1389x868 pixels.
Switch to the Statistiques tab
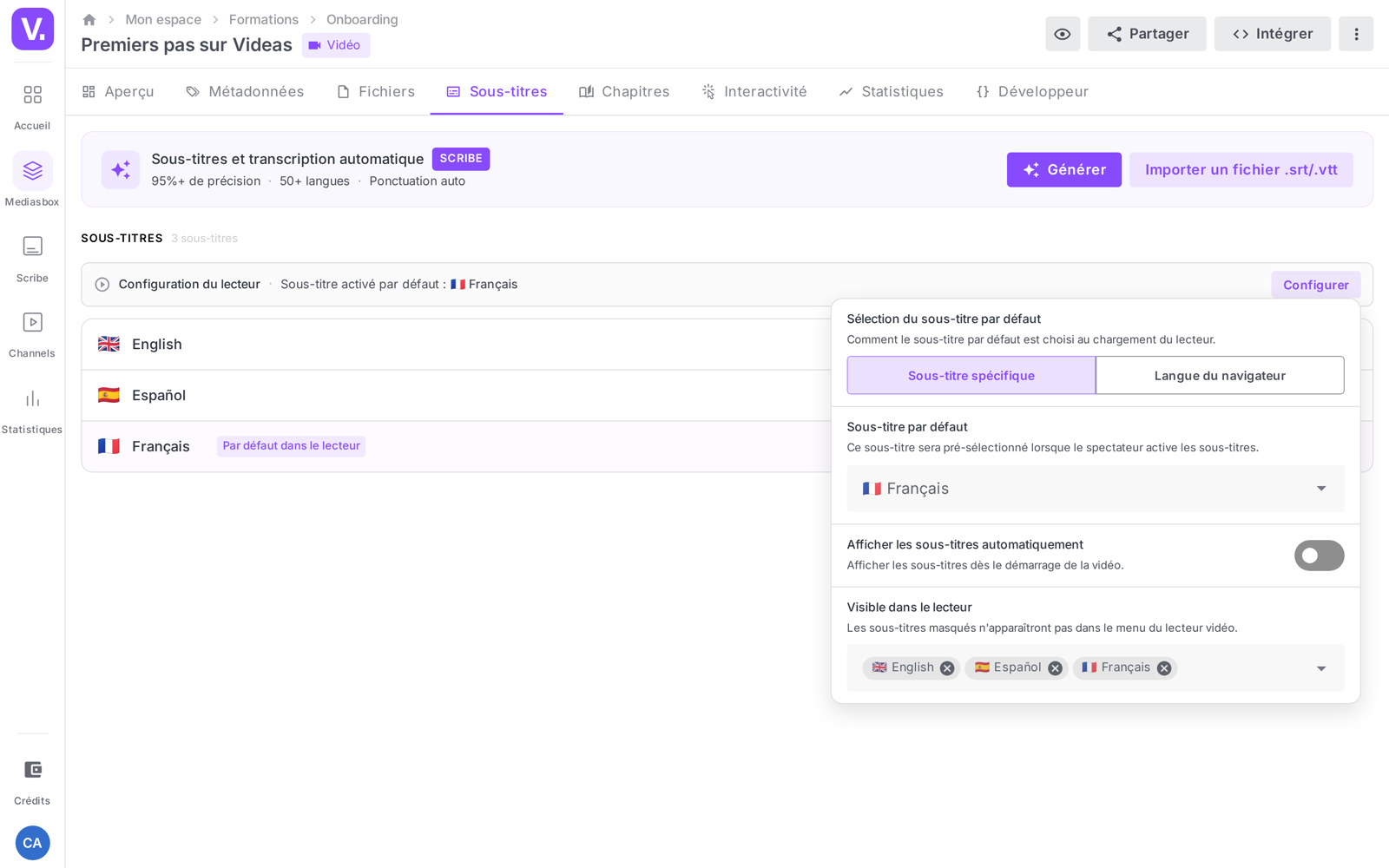pos(892,92)
